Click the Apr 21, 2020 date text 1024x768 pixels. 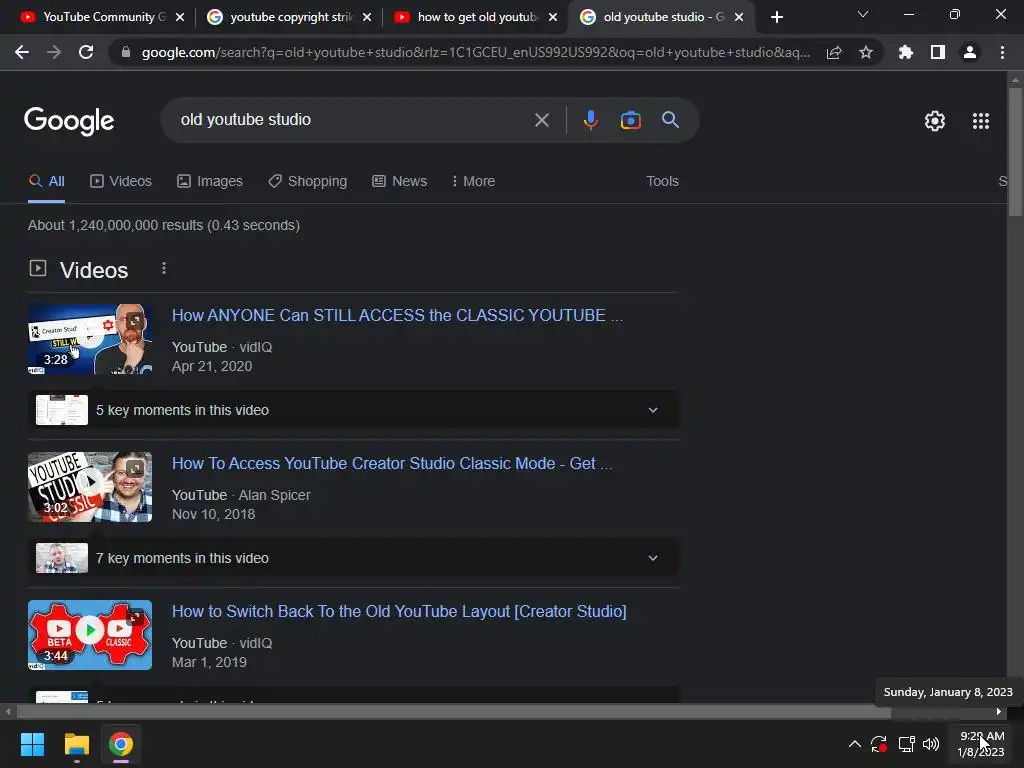click(x=212, y=366)
